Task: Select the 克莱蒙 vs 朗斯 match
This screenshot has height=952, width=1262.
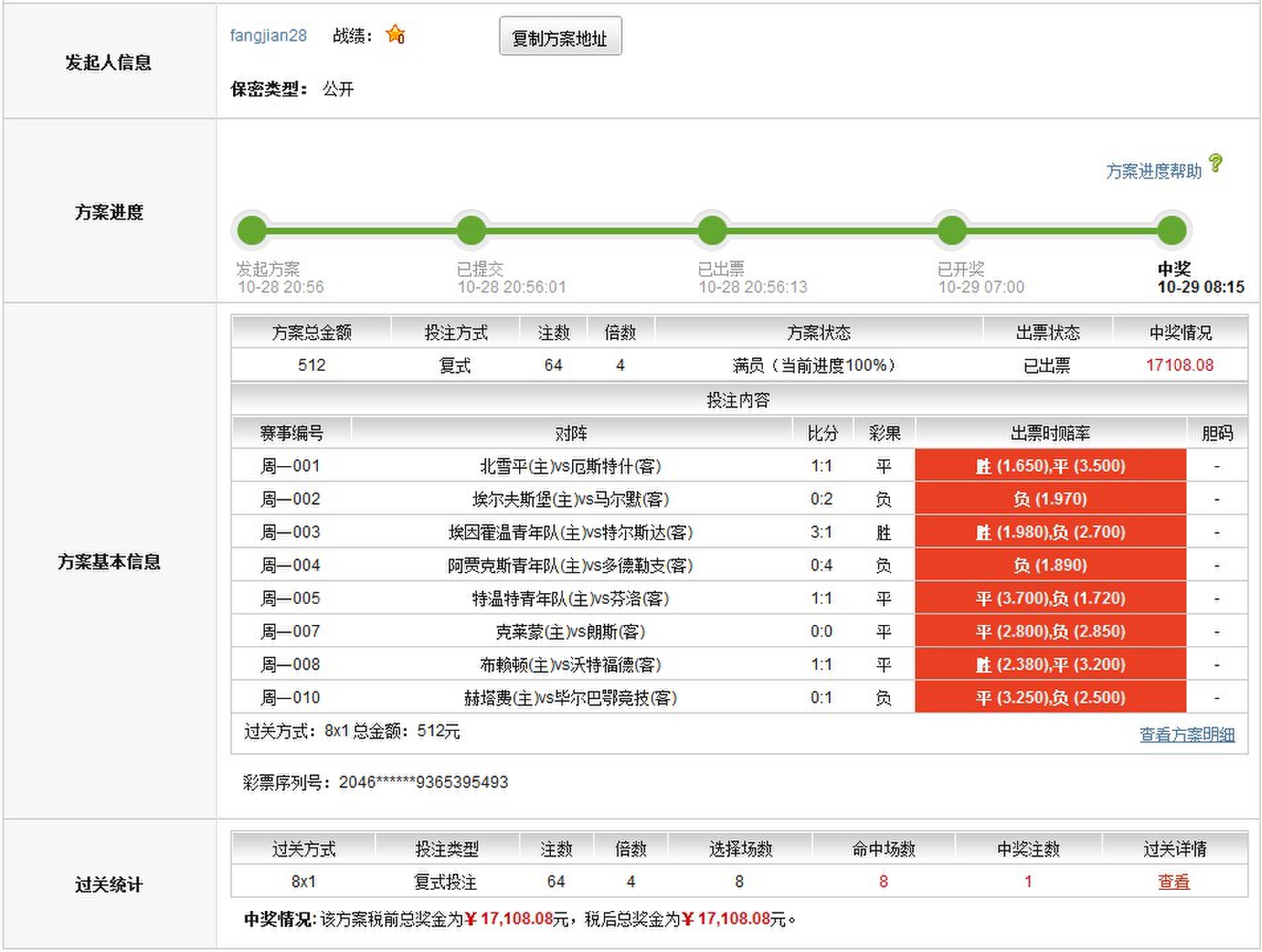Action: (570, 632)
